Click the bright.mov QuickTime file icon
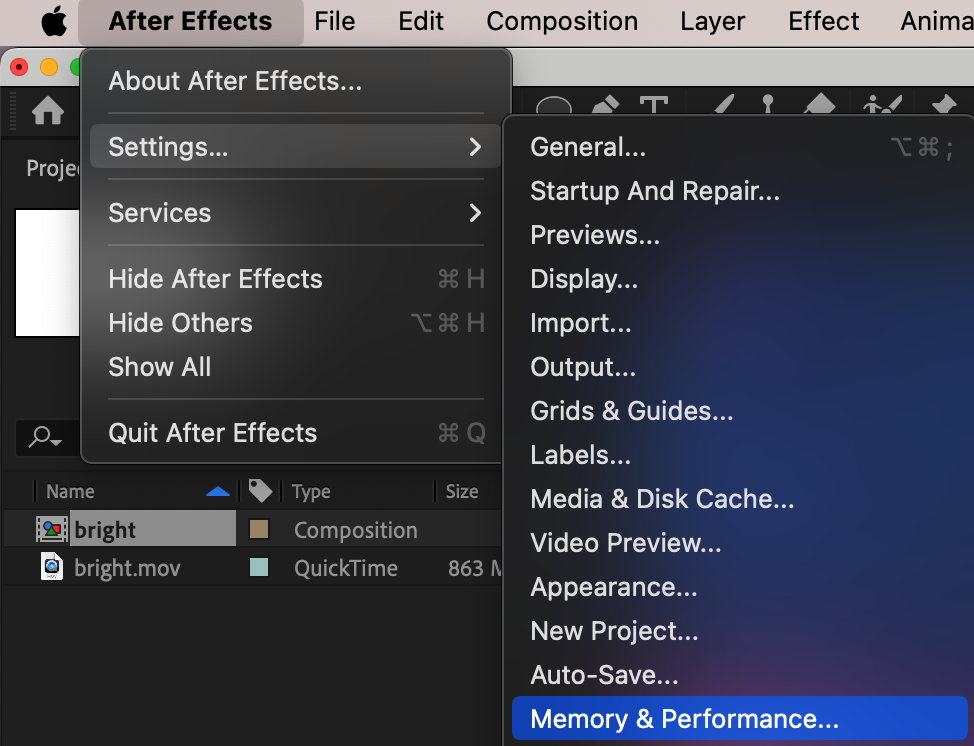The image size is (974, 746). [51, 568]
